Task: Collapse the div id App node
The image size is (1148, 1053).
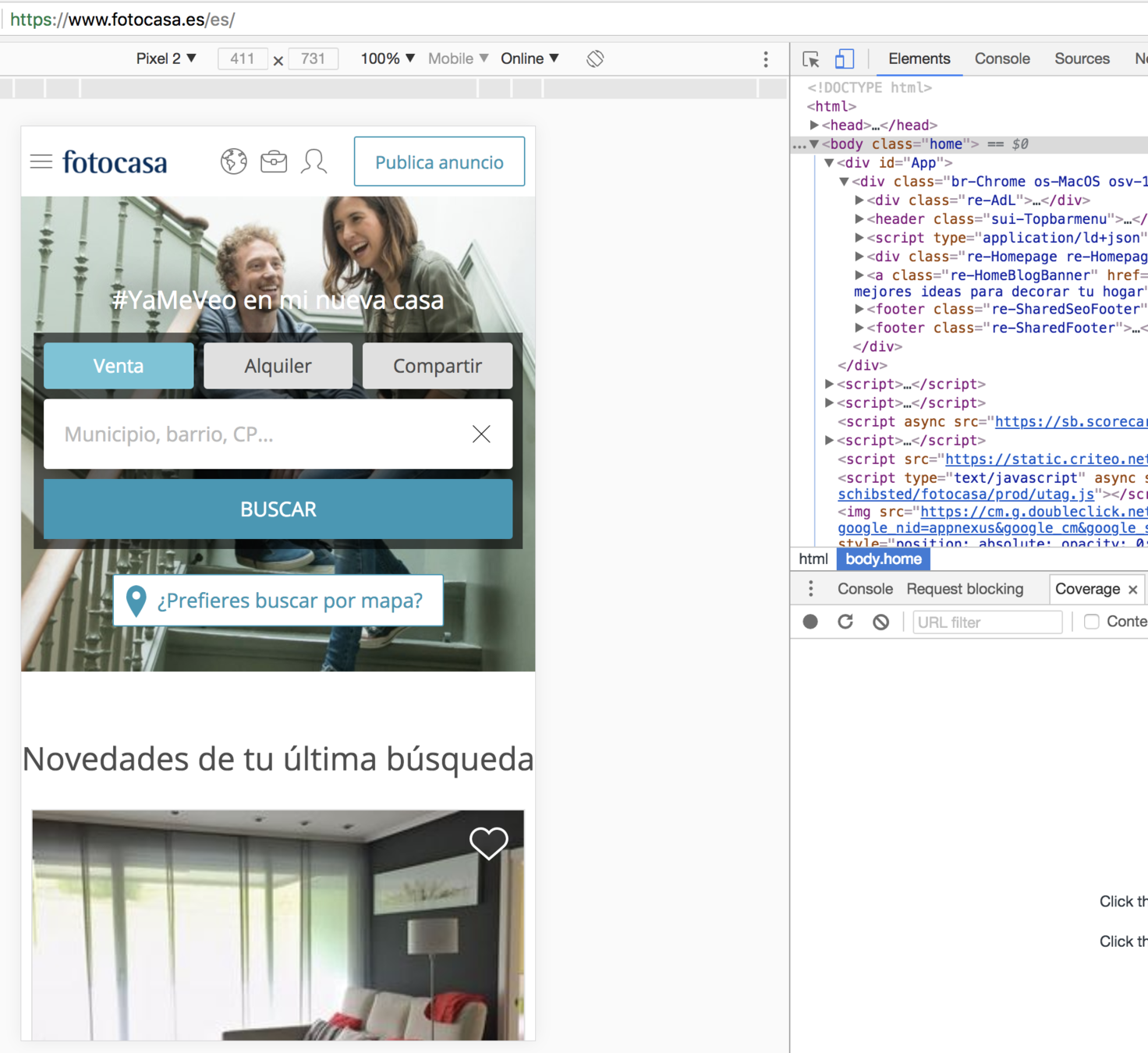Action: point(829,163)
